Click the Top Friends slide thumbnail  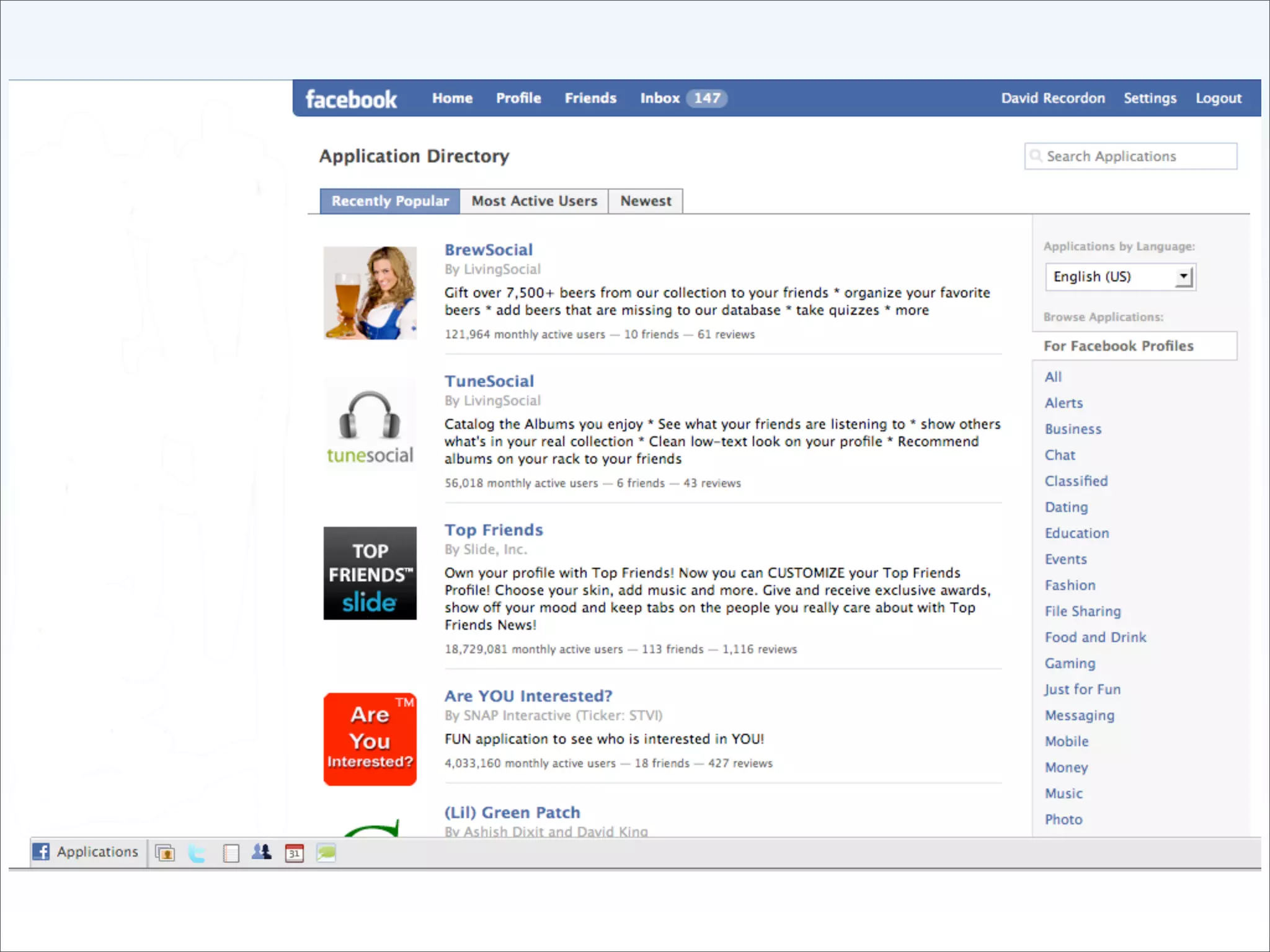pos(370,573)
